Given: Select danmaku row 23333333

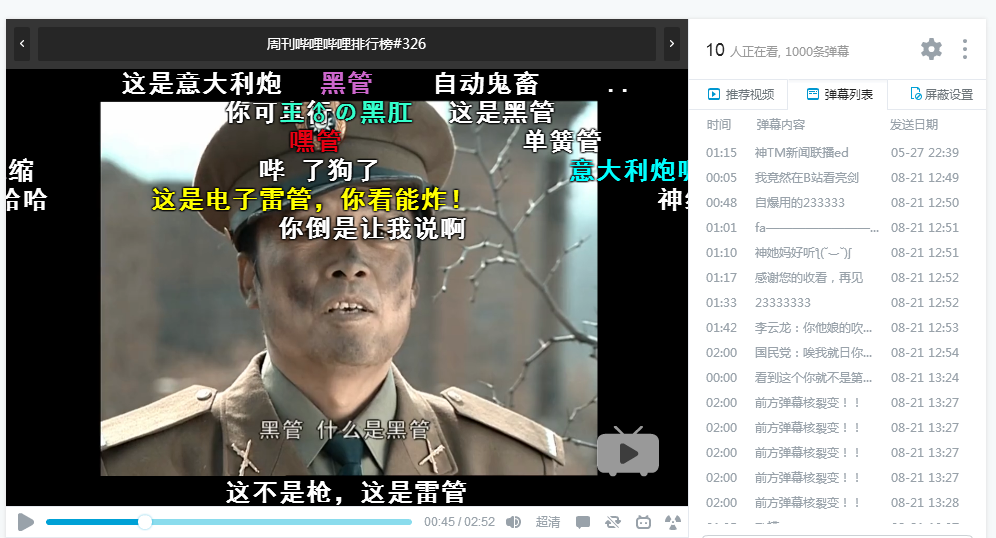Looking at the screenshot, I should pyautogui.click(x=832, y=302).
